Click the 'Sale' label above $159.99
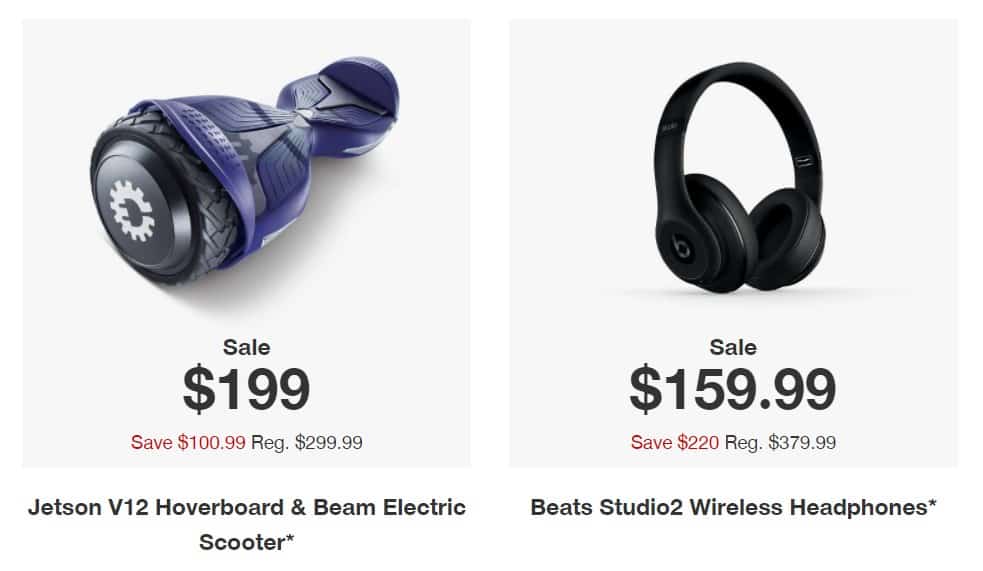This screenshot has width=983, height=571. 733,347
